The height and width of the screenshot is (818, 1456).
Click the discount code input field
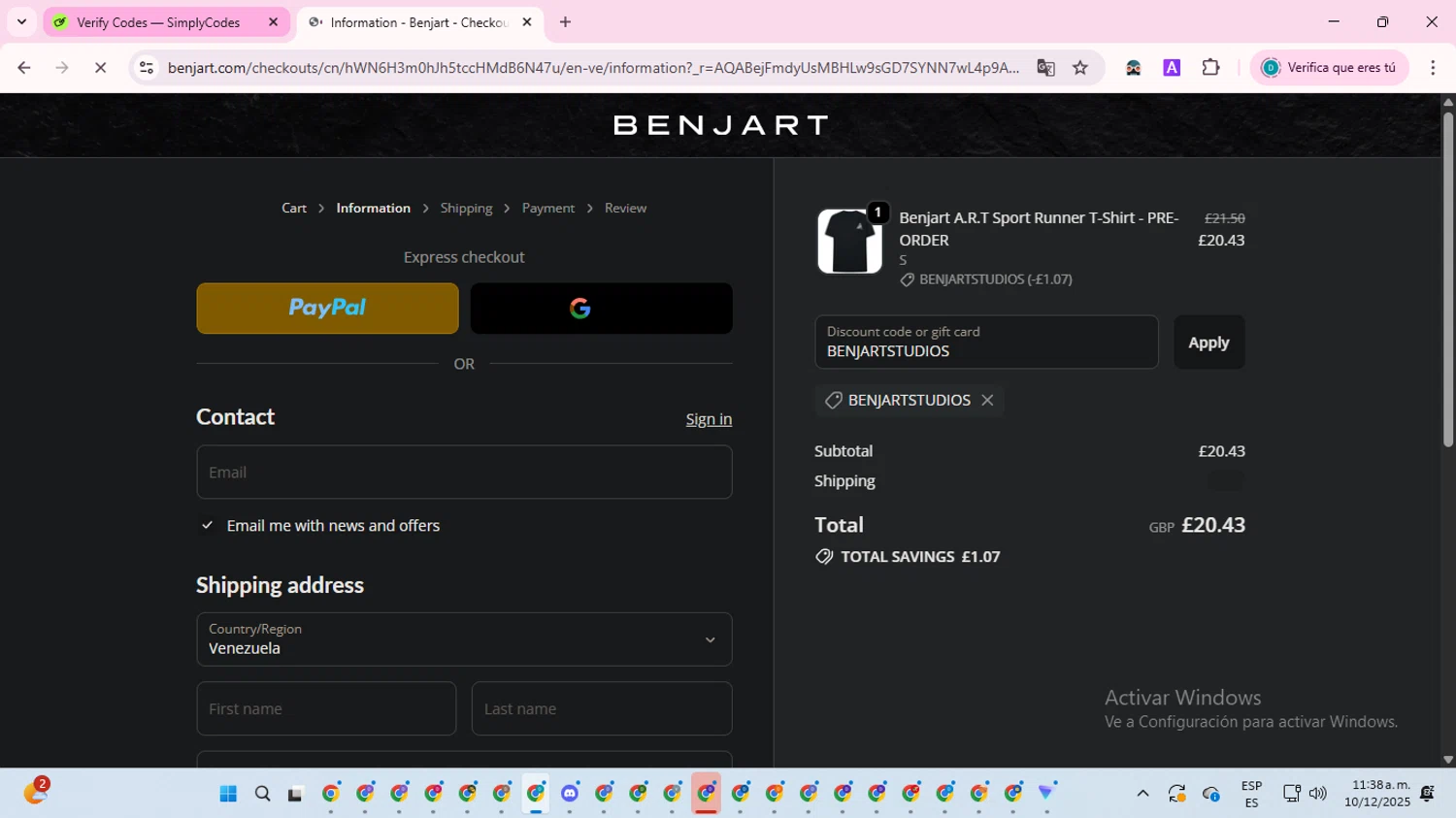(x=986, y=342)
